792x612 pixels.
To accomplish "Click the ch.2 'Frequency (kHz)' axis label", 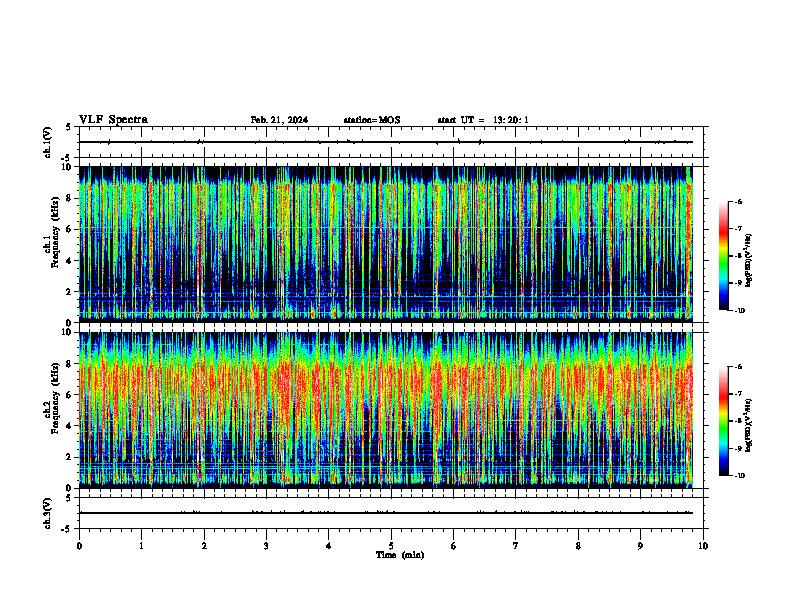I will coord(58,398).
